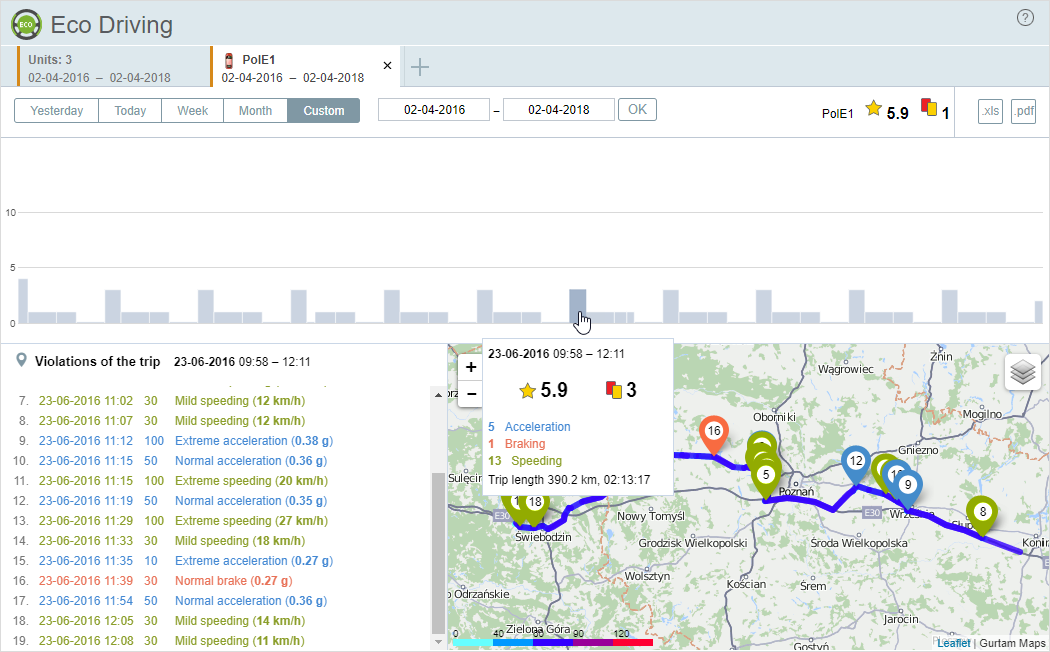Image resolution: width=1050 pixels, height=652 pixels.
Task: Export report as .pdf file
Action: (1023, 111)
